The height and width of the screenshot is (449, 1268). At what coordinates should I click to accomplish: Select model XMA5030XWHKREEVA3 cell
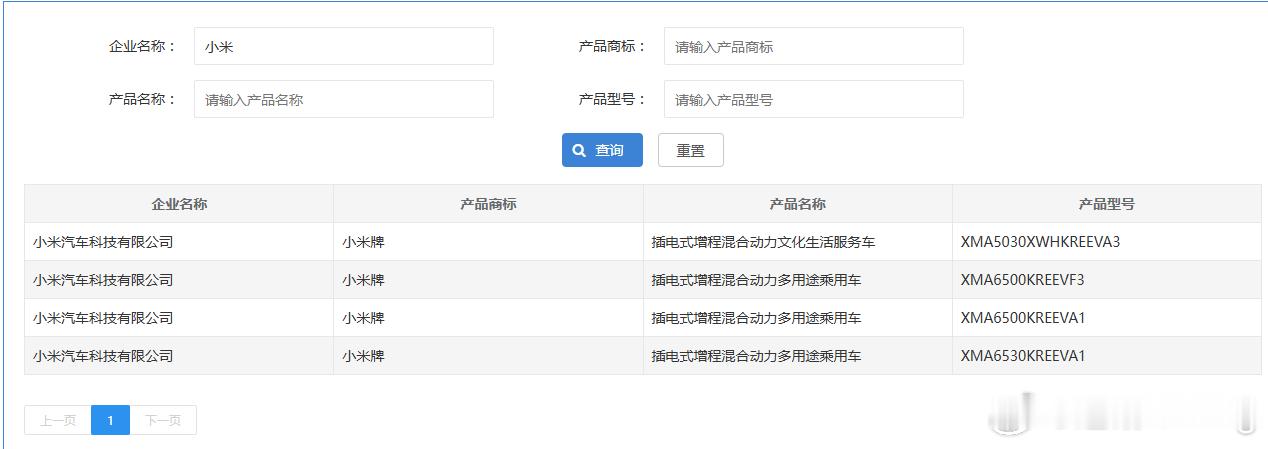coord(1106,242)
